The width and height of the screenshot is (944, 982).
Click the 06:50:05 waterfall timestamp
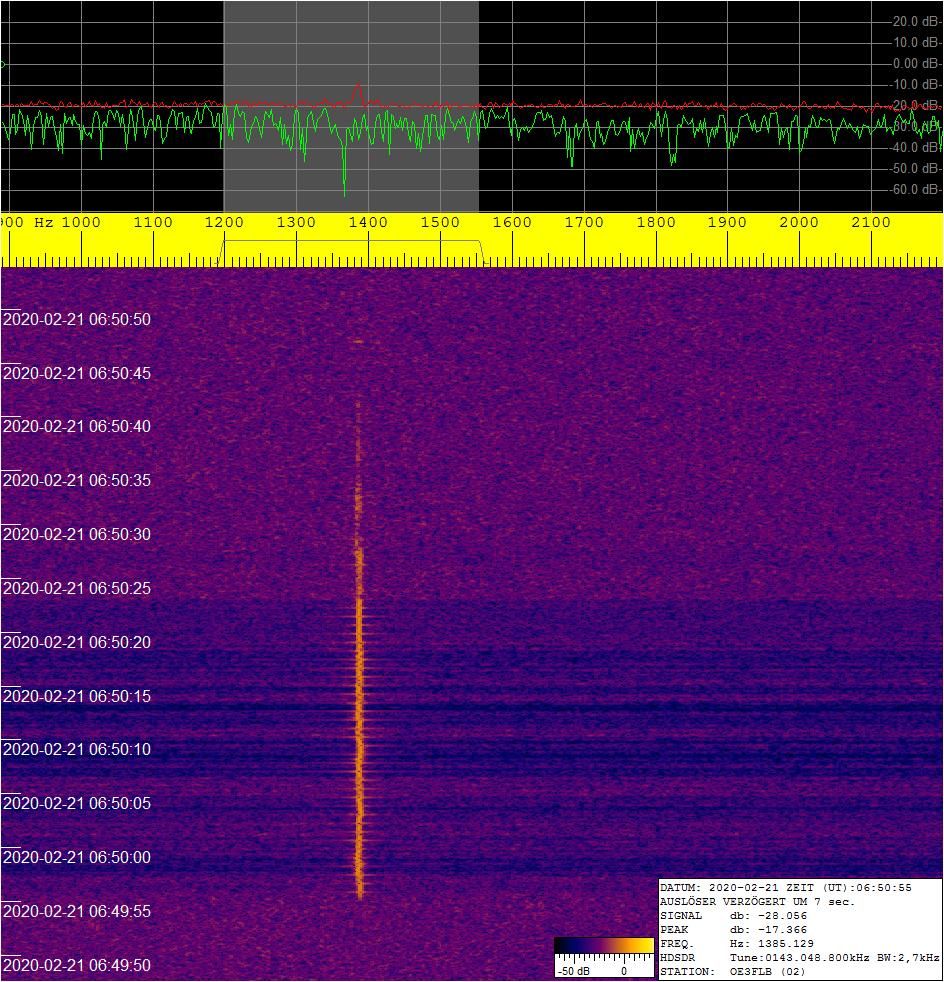tap(77, 804)
